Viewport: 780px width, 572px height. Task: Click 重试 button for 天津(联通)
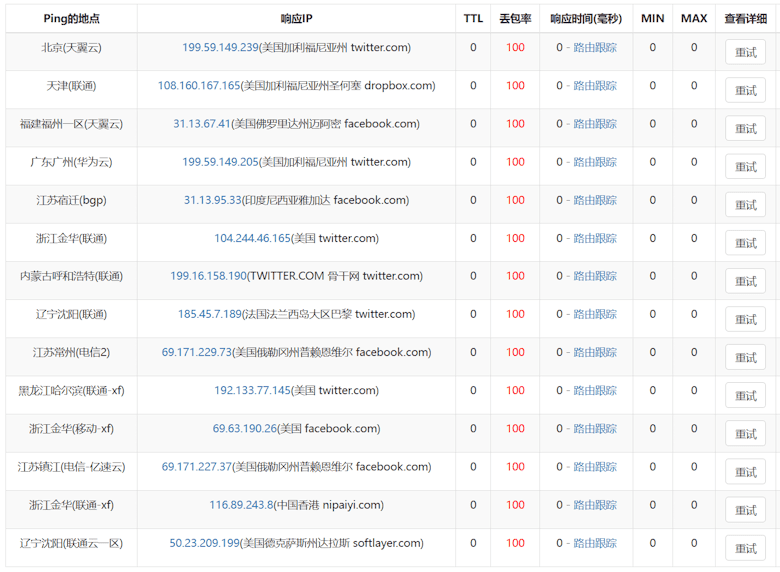click(x=745, y=91)
